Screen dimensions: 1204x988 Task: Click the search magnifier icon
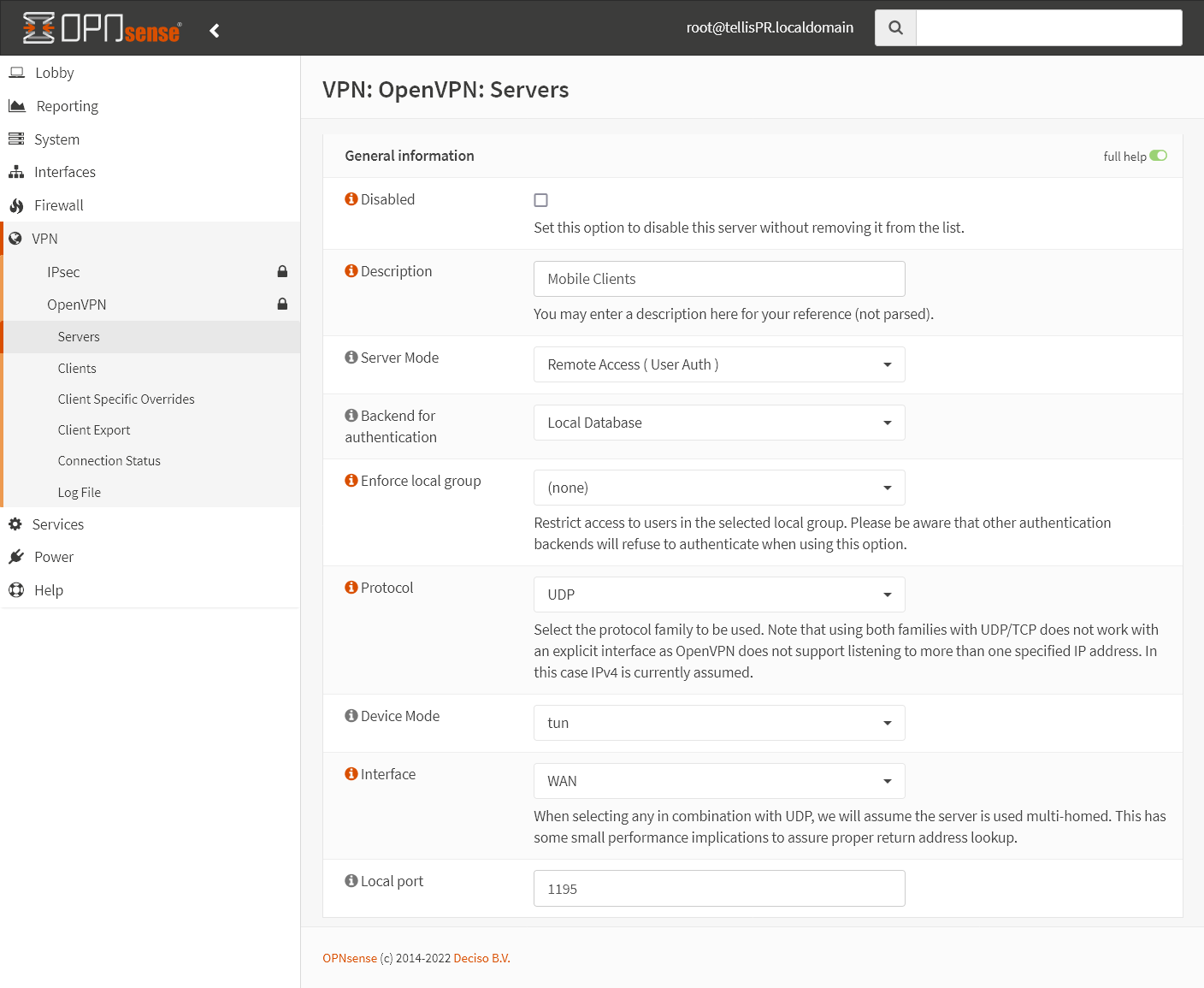point(894,27)
